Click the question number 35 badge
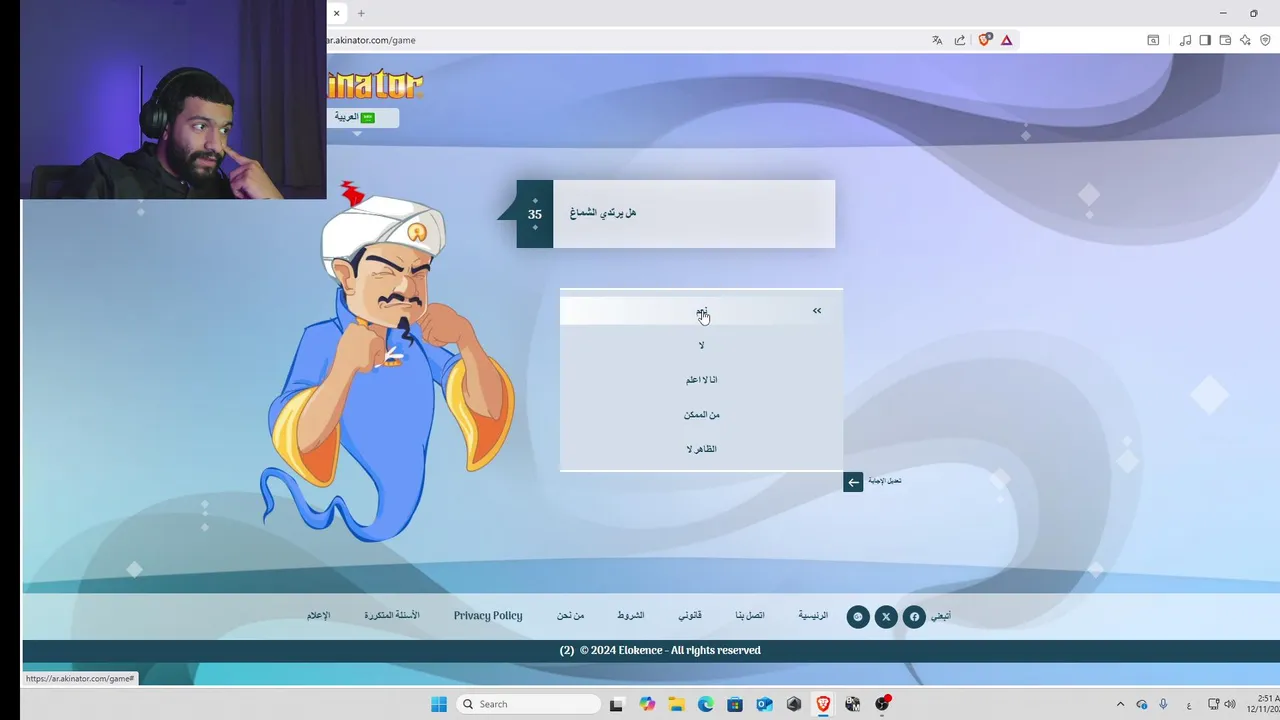Viewport: 1280px width, 720px height. (535, 214)
